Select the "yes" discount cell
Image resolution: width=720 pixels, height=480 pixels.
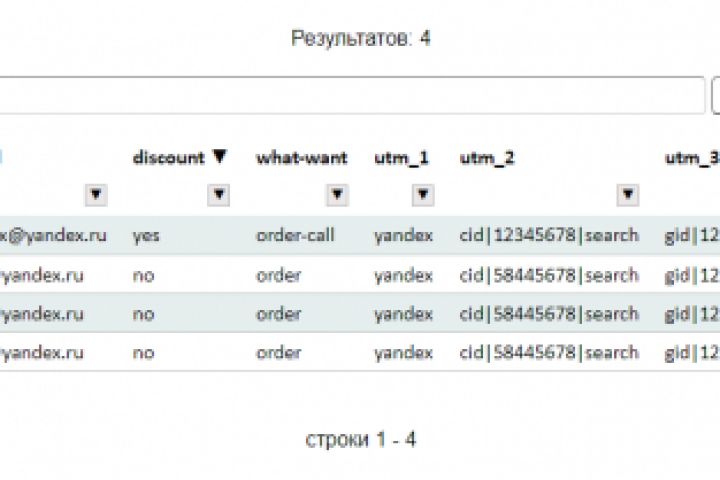click(x=146, y=236)
